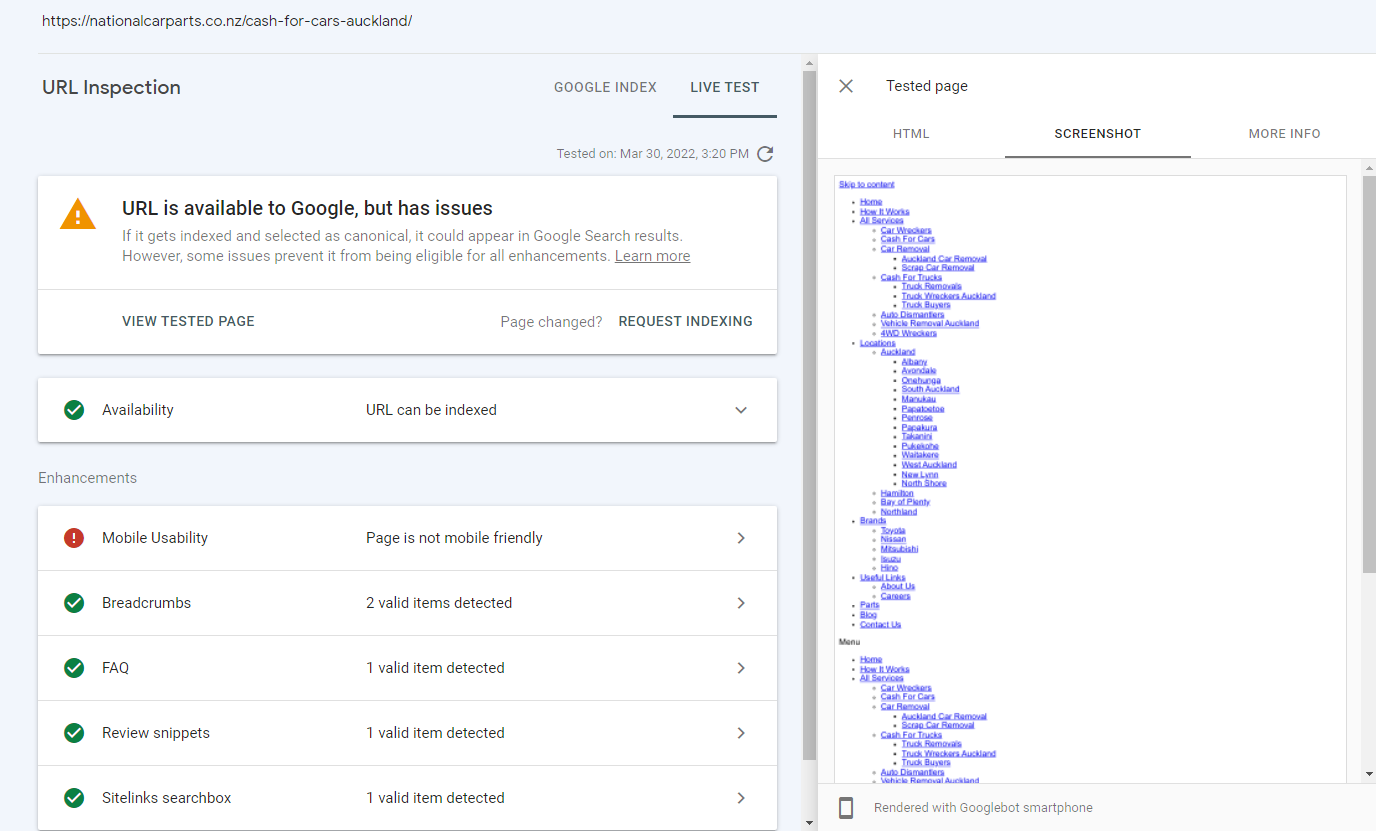Screen dimensions: 1376x831
Task: Click the green checkmark beside Sitelinks searchbox
Action: pyautogui.click(x=74, y=798)
